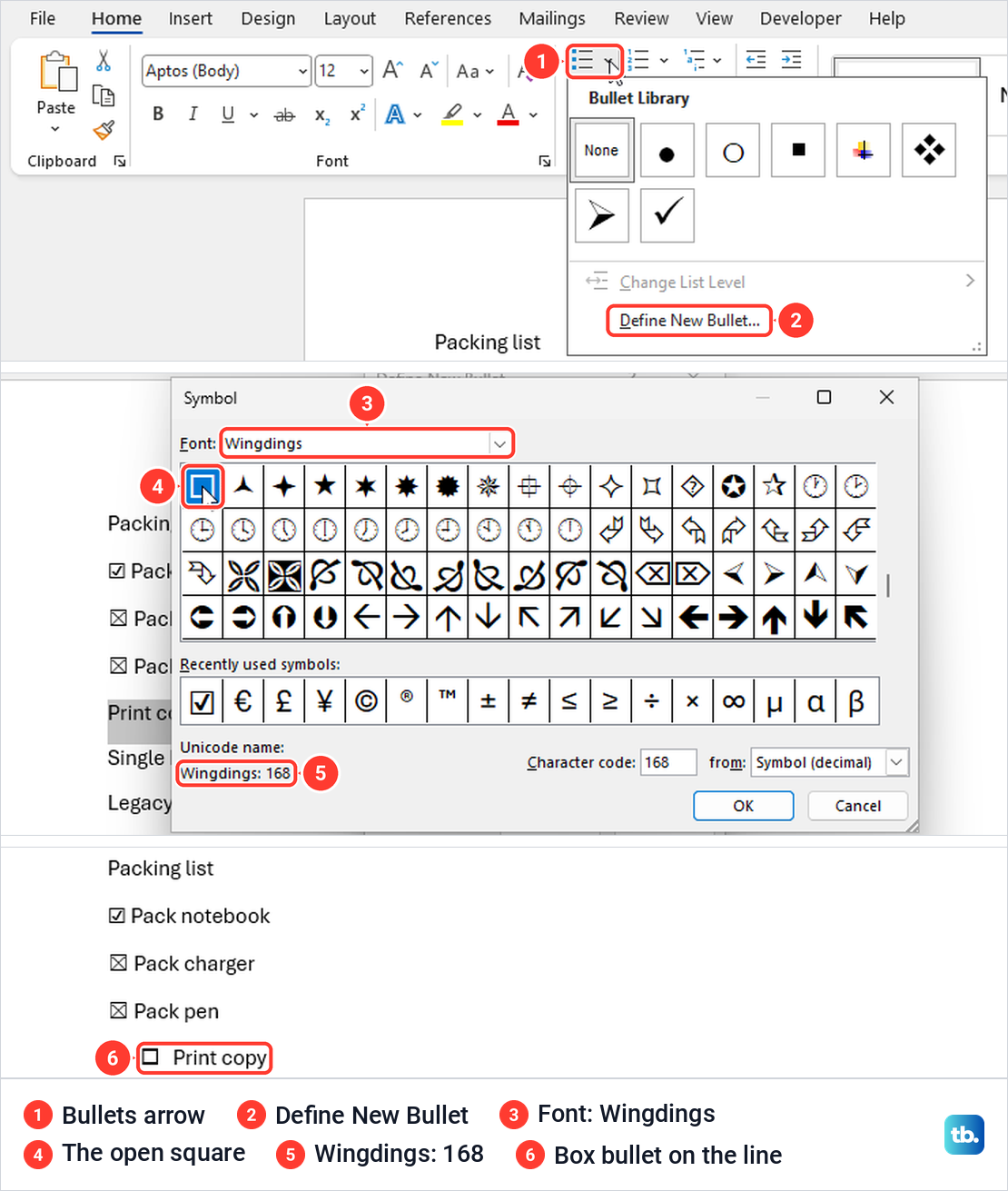The image size is (1008, 1191).
Task: Toggle Strikethrough formatting
Action: [x=284, y=114]
